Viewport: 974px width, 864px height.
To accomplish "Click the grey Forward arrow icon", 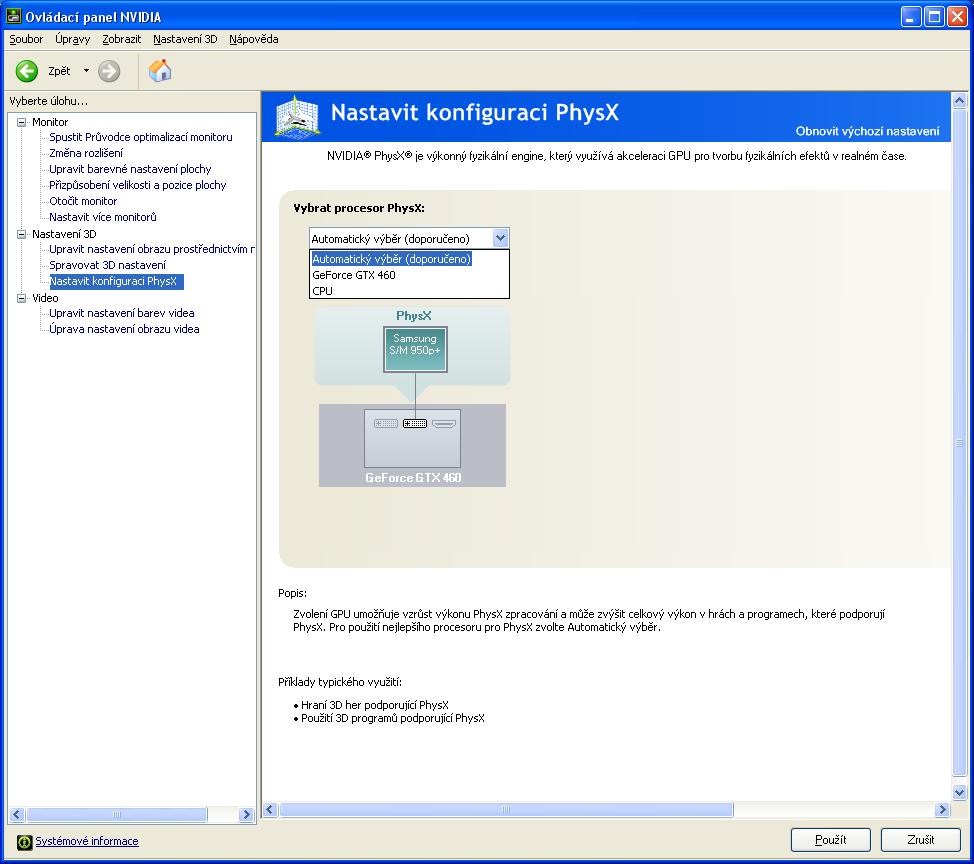I will pos(109,71).
